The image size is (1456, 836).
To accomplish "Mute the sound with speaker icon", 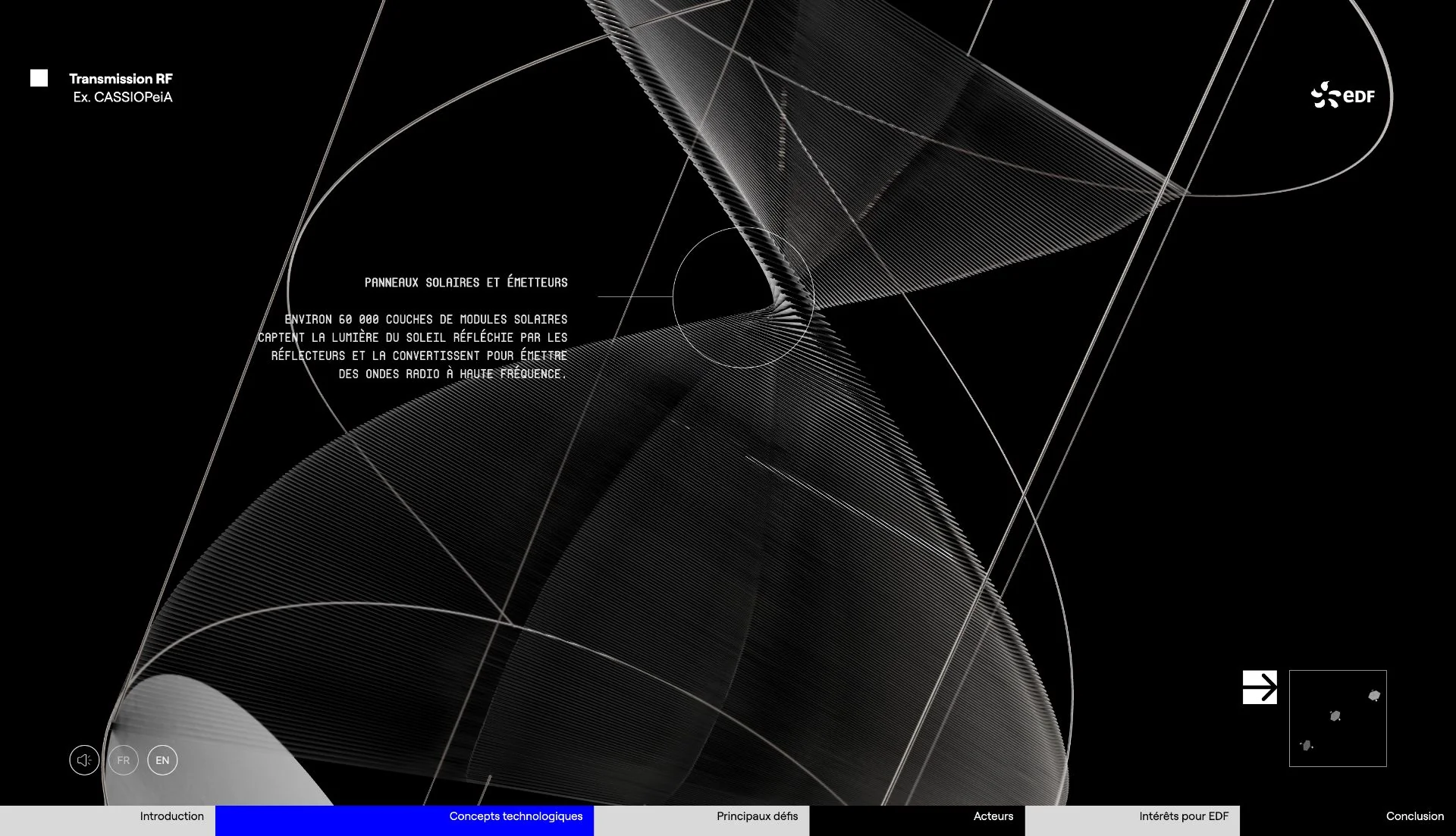I will coord(84,760).
